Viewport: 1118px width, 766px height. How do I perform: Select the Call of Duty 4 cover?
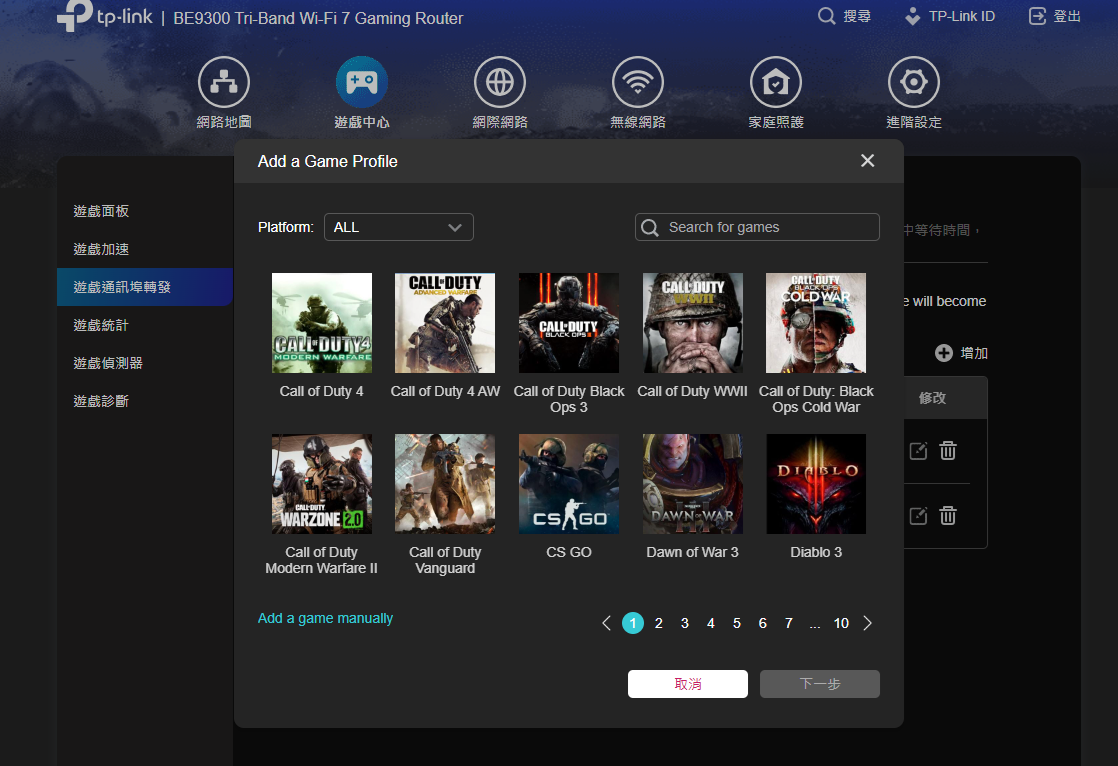[x=322, y=323]
